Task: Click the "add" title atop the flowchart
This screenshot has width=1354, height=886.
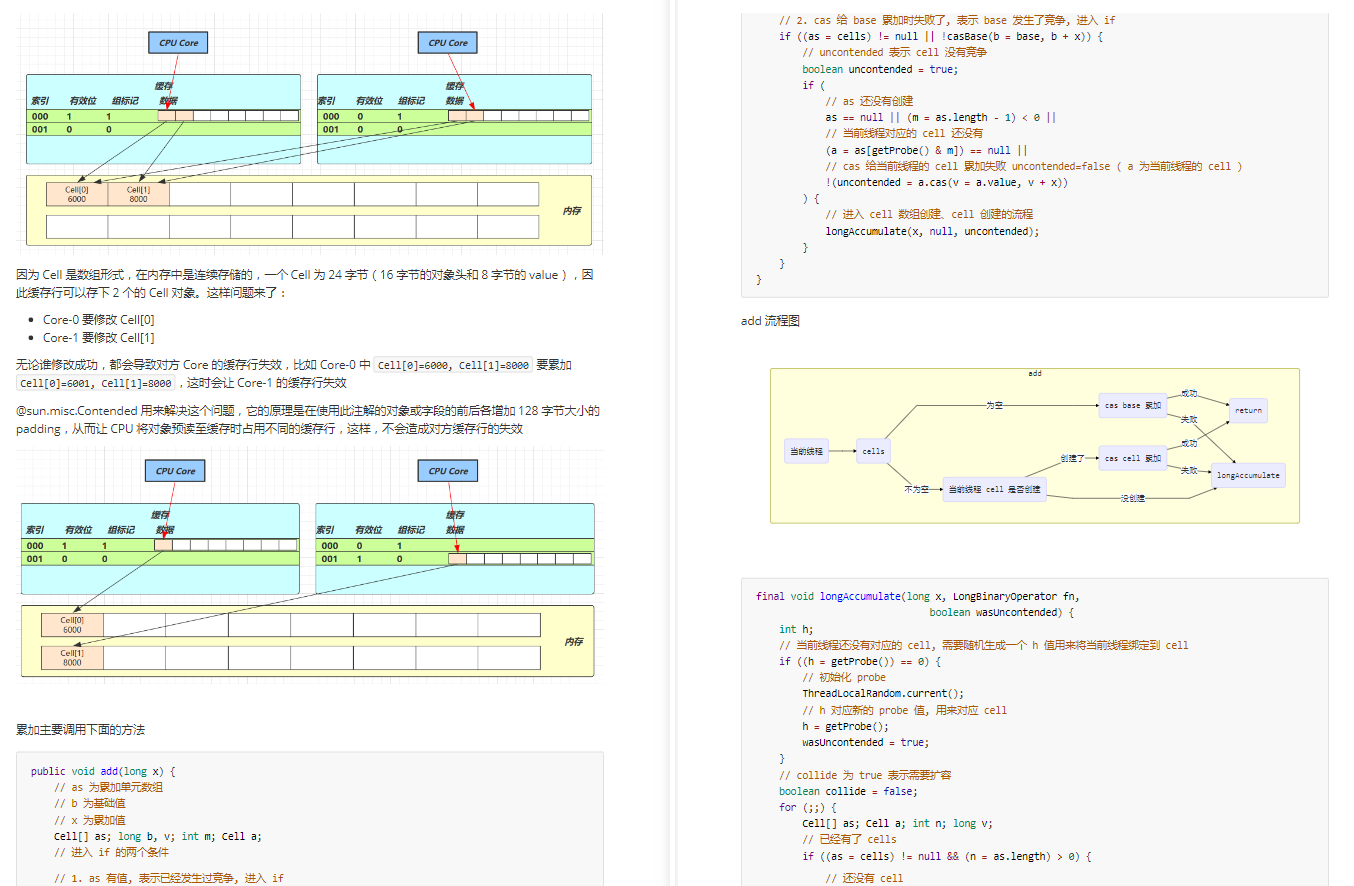Action: click(1034, 373)
